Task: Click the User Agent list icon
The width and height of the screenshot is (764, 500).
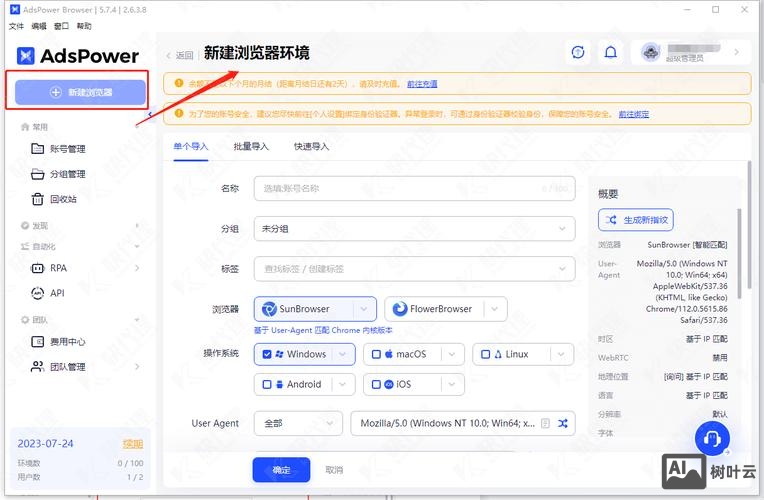Action: pyautogui.click(x=546, y=423)
